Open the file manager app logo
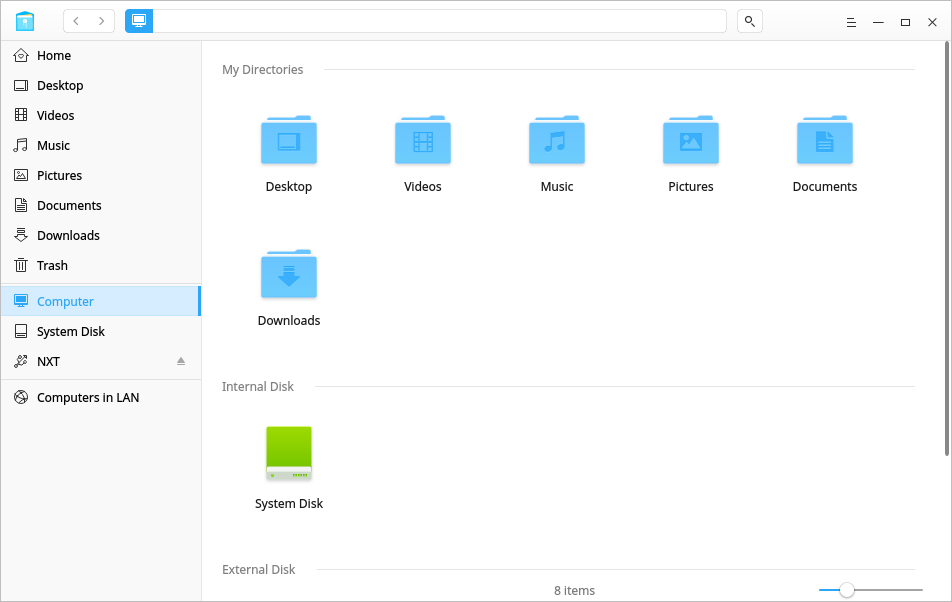 coord(25,21)
